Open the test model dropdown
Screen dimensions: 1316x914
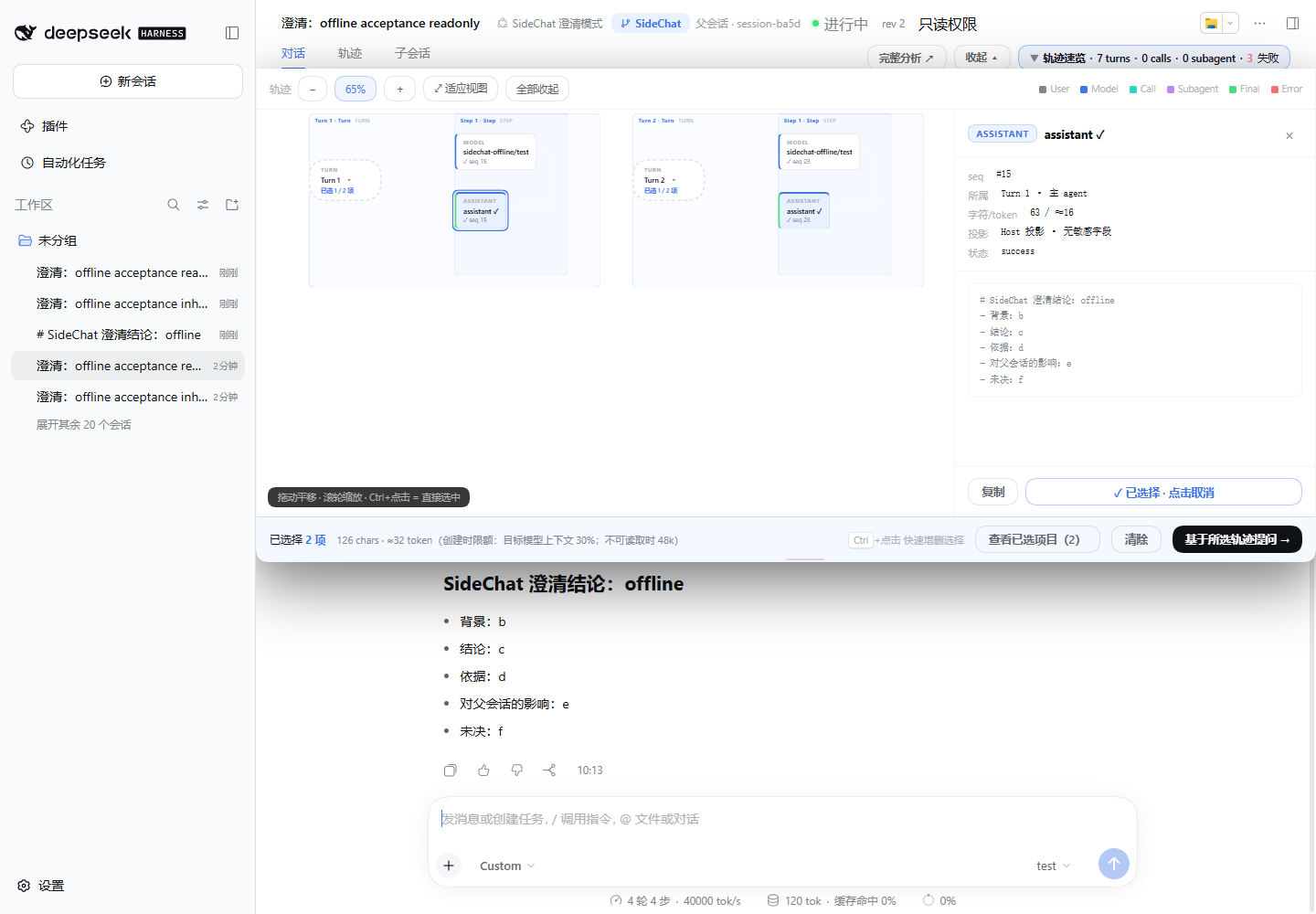pyautogui.click(x=1054, y=866)
